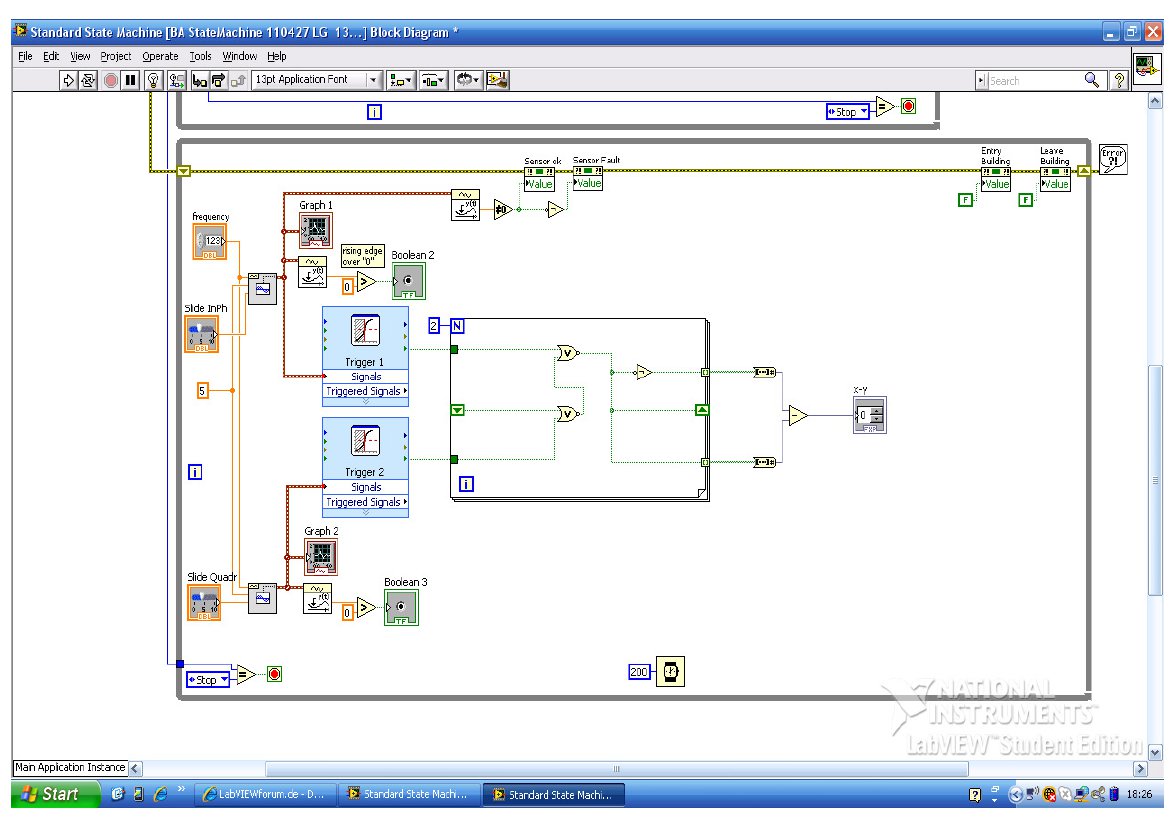
Task: Click the Main Application Instance label
Action: click(70, 767)
